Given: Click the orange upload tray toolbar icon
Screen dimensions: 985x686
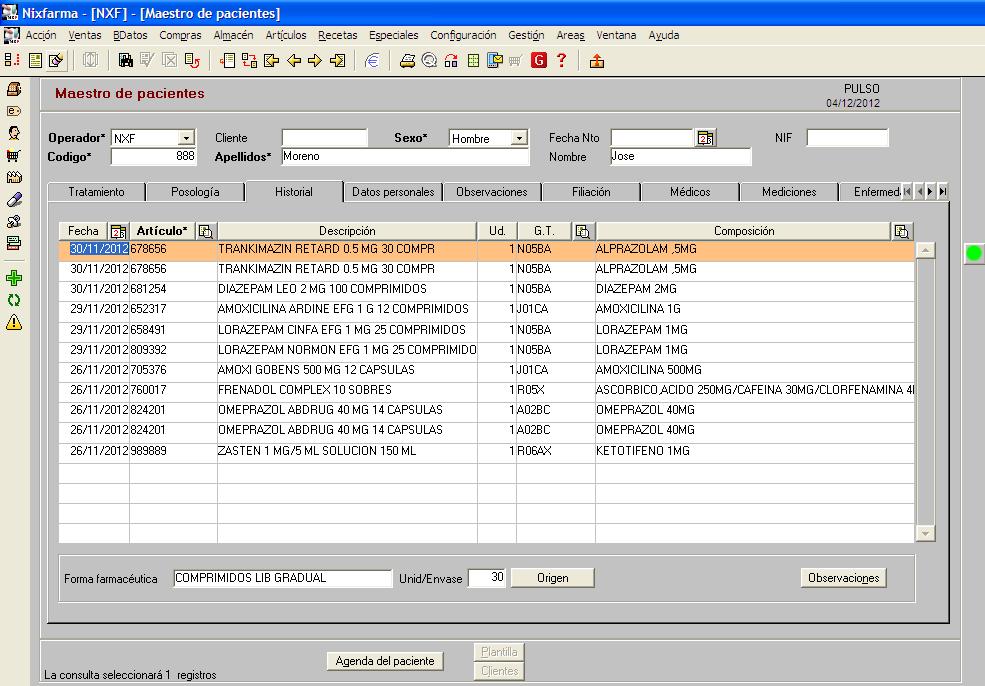Looking at the screenshot, I should coord(597,61).
